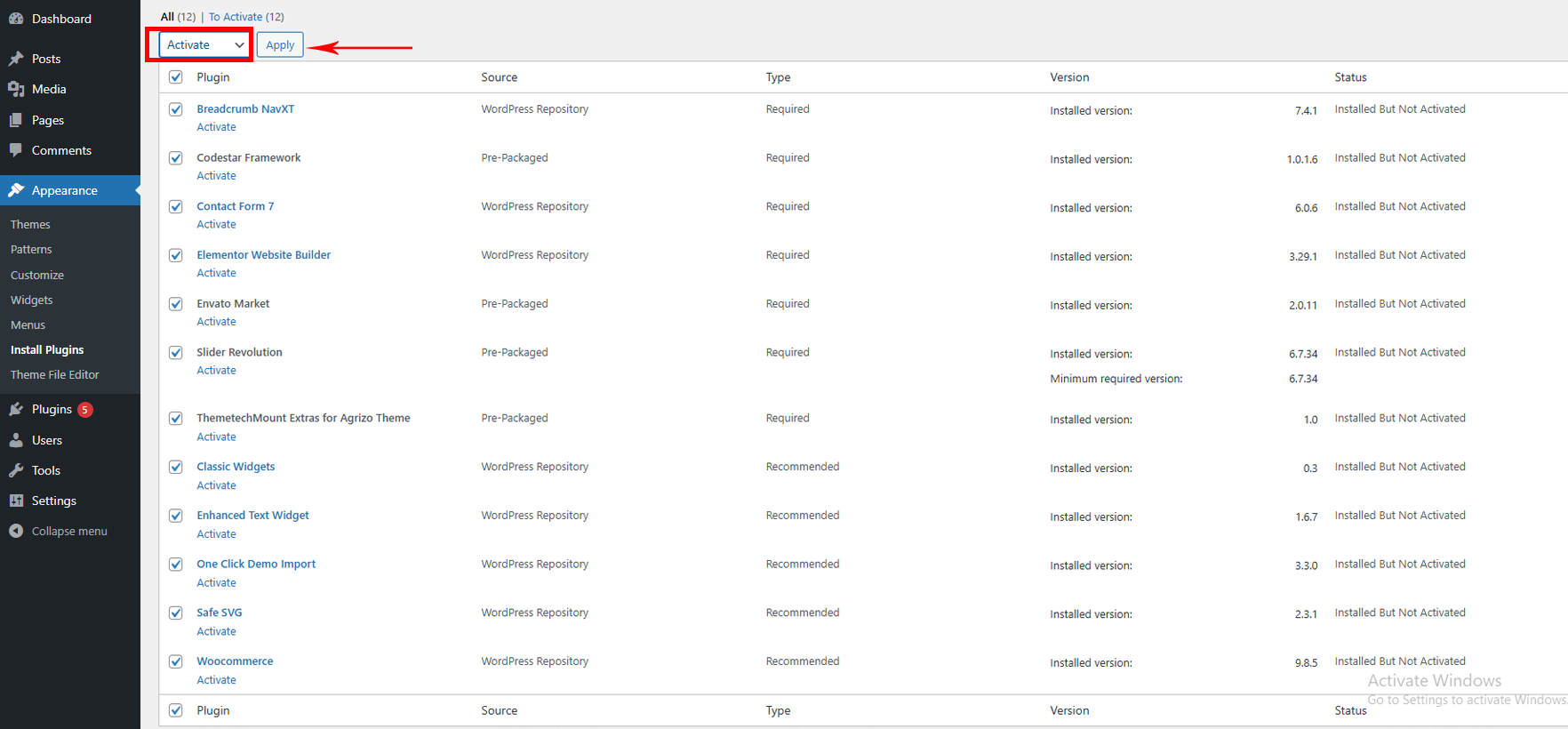The width and height of the screenshot is (1568, 729).
Task: Open Themes submenu item
Action: 30,224
